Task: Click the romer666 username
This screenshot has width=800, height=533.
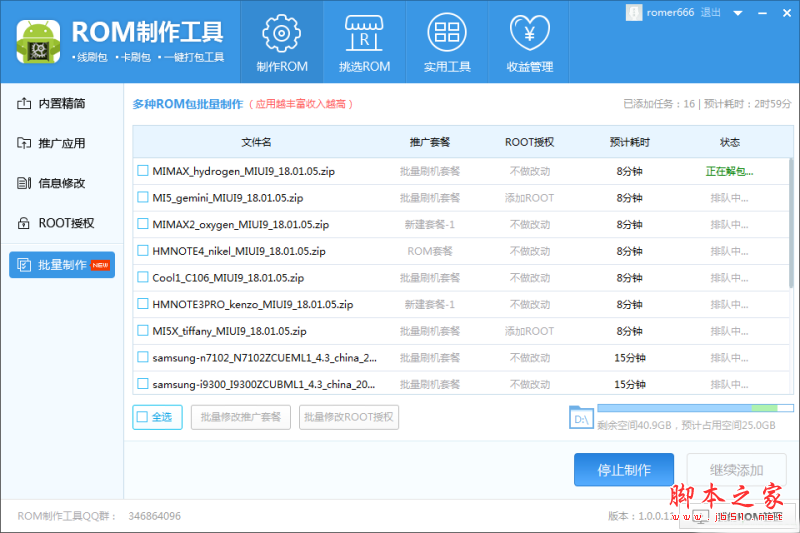Action: 670,13
